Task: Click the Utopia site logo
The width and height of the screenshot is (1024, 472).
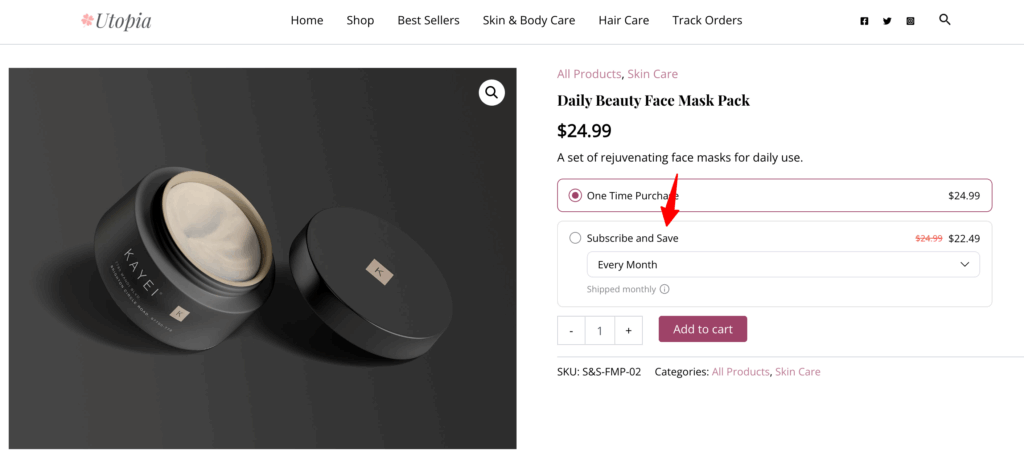Action: click(116, 20)
